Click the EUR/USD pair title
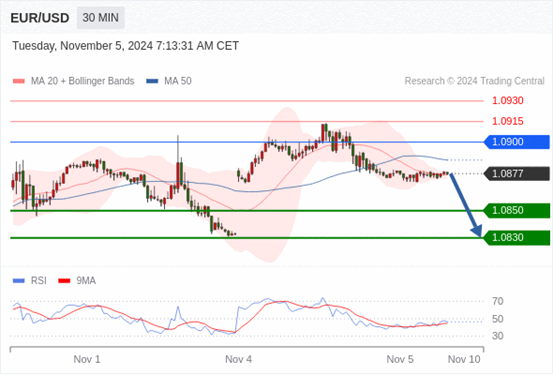Viewport: 553px width, 375px height. pyautogui.click(x=40, y=18)
